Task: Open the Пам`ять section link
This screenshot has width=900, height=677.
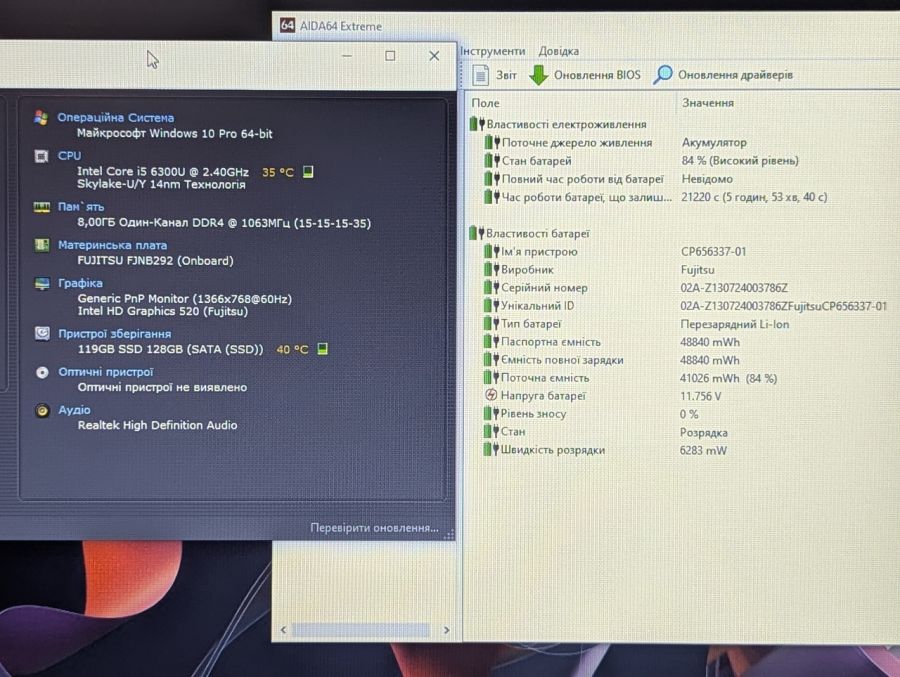Action: tap(81, 207)
